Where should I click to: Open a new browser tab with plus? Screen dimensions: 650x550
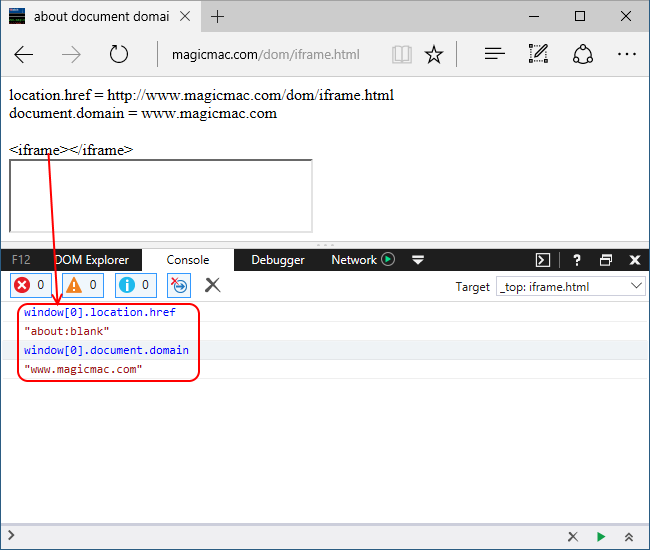(x=218, y=16)
